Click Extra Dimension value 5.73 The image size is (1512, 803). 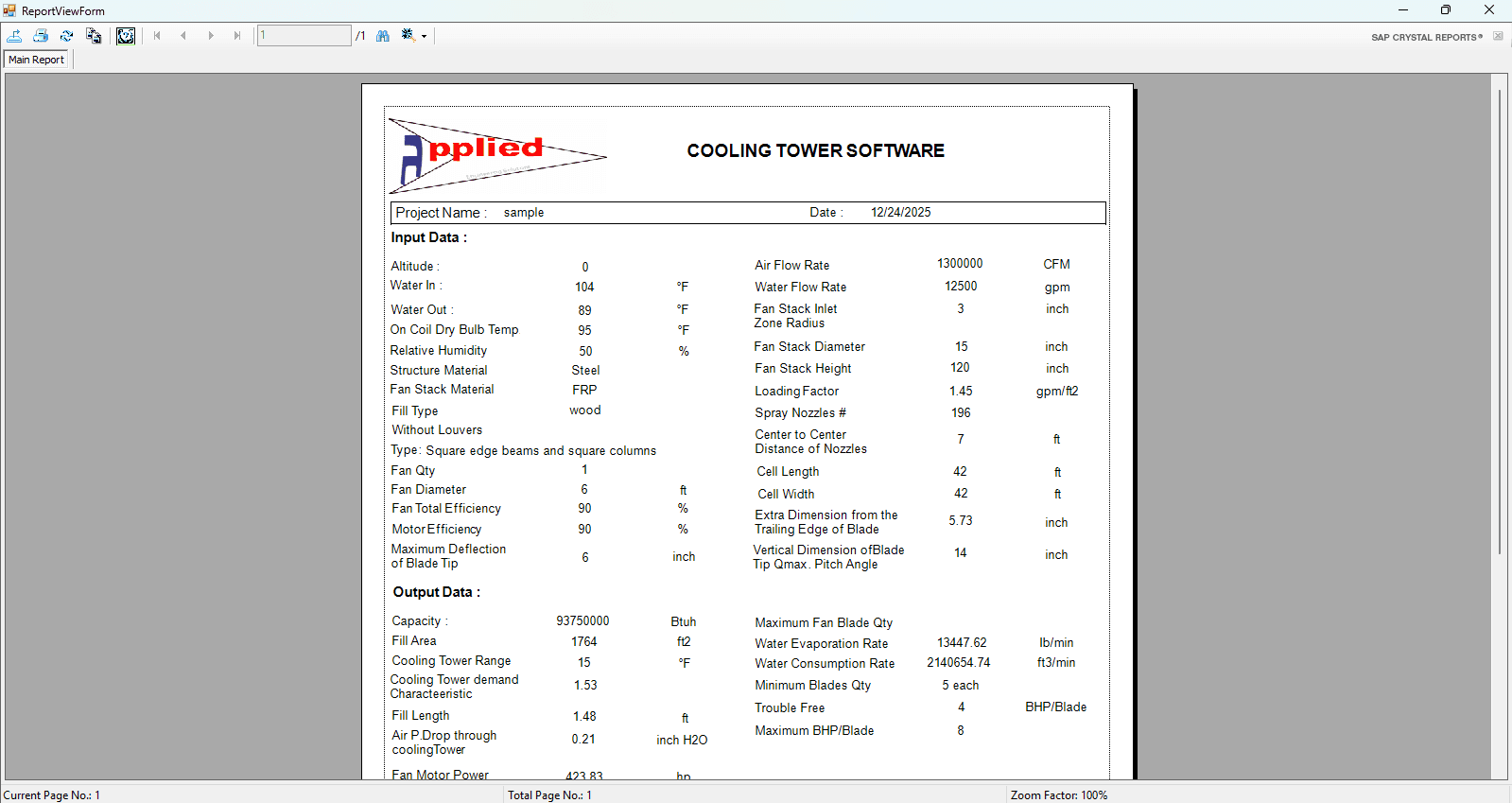click(x=961, y=521)
